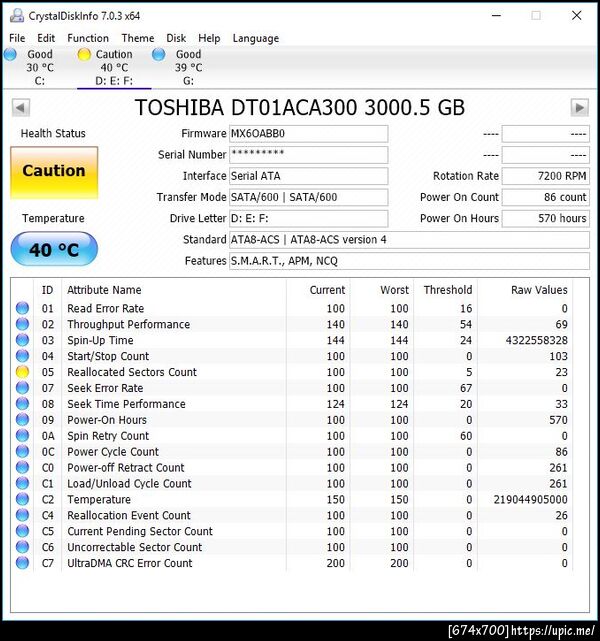
Task: Click status icon of Current Pending Sector Count row
Action: pos(22,531)
